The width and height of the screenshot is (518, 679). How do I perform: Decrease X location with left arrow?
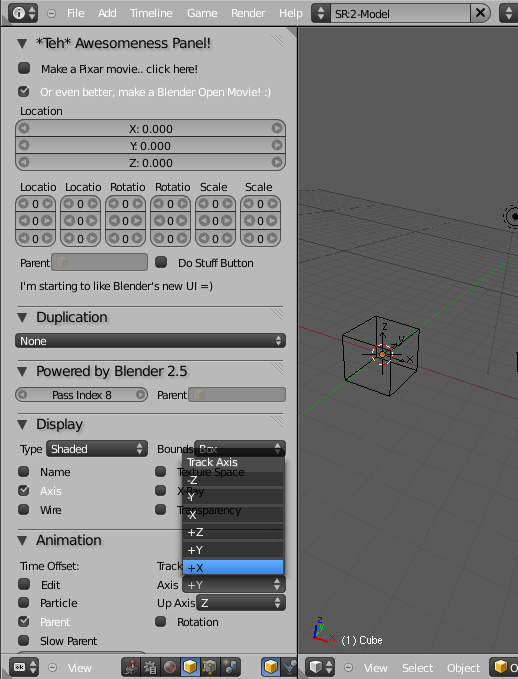(x=24, y=128)
